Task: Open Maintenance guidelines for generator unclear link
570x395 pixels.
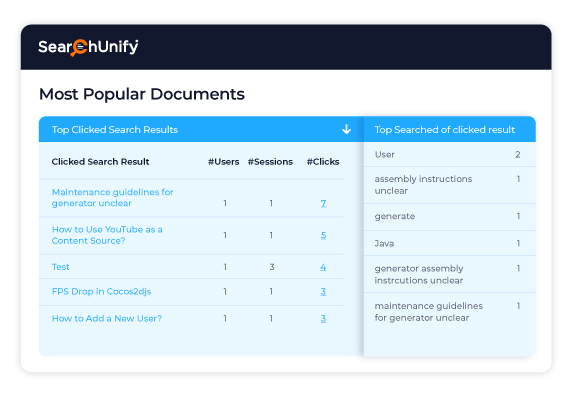Action: pos(112,197)
